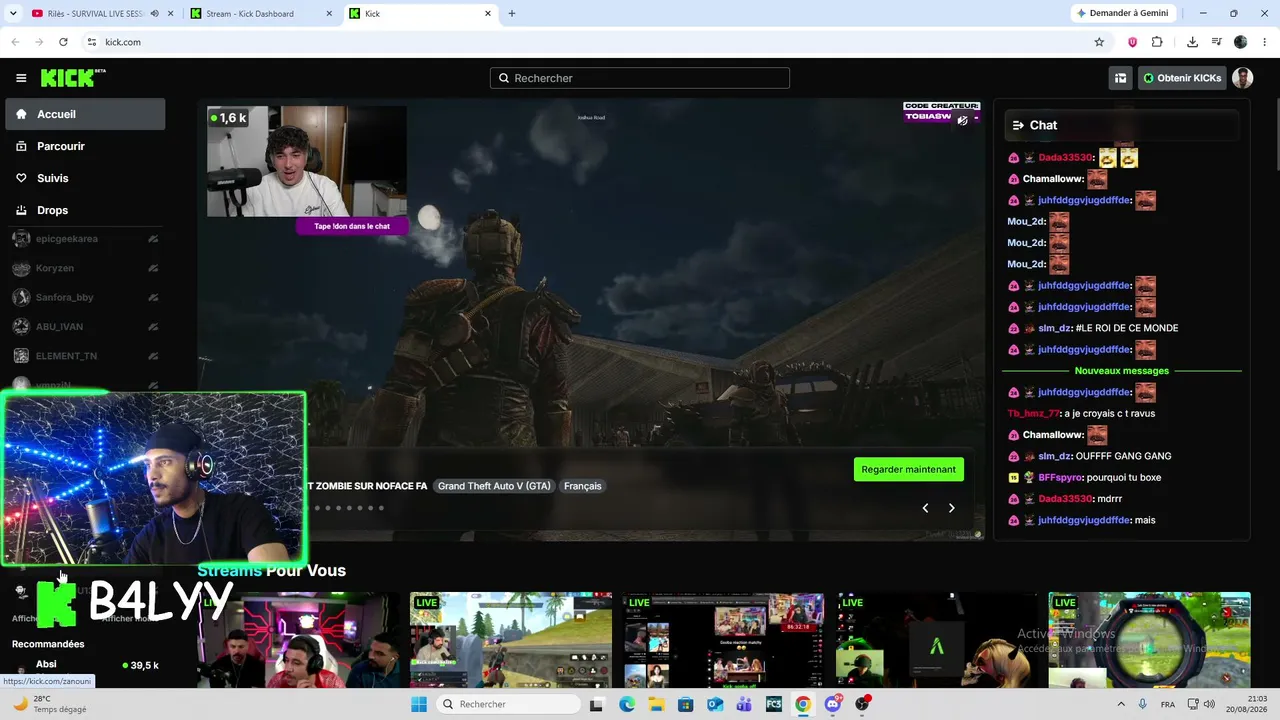Open Microsoft Edge from the taskbar
Viewport: 1280px width, 720px height.
point(627,704)
